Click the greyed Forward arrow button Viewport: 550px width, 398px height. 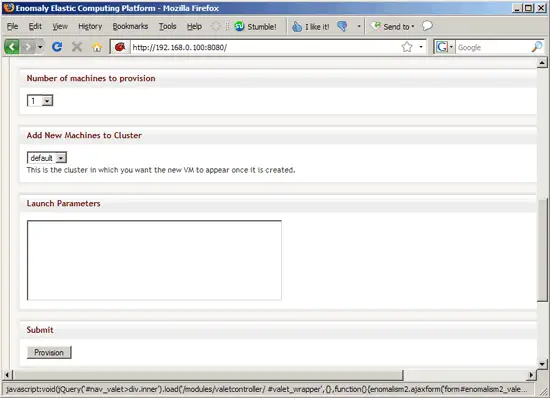(x=27, y=47)
